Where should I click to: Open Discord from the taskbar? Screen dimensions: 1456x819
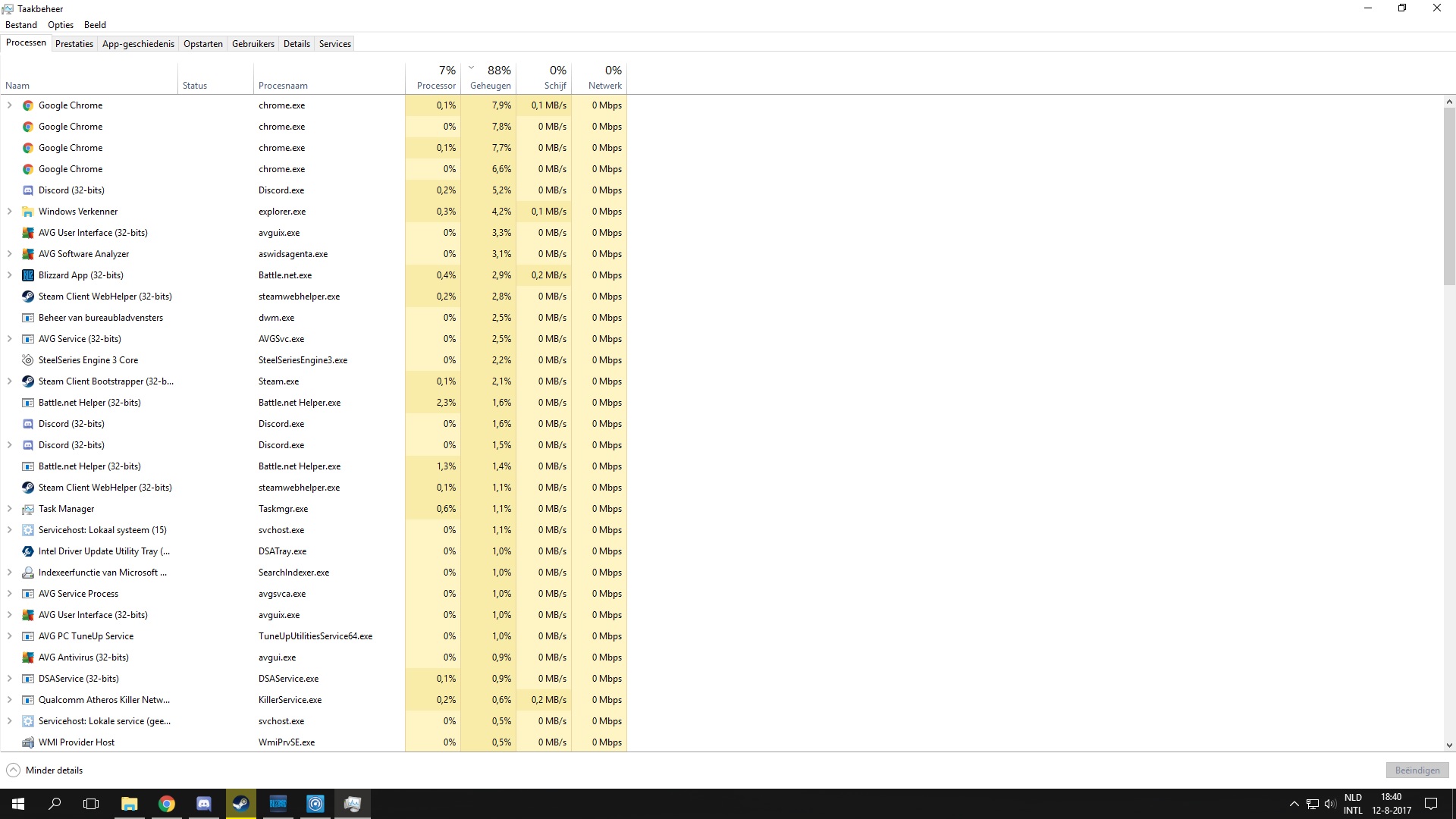pos(204,804)
